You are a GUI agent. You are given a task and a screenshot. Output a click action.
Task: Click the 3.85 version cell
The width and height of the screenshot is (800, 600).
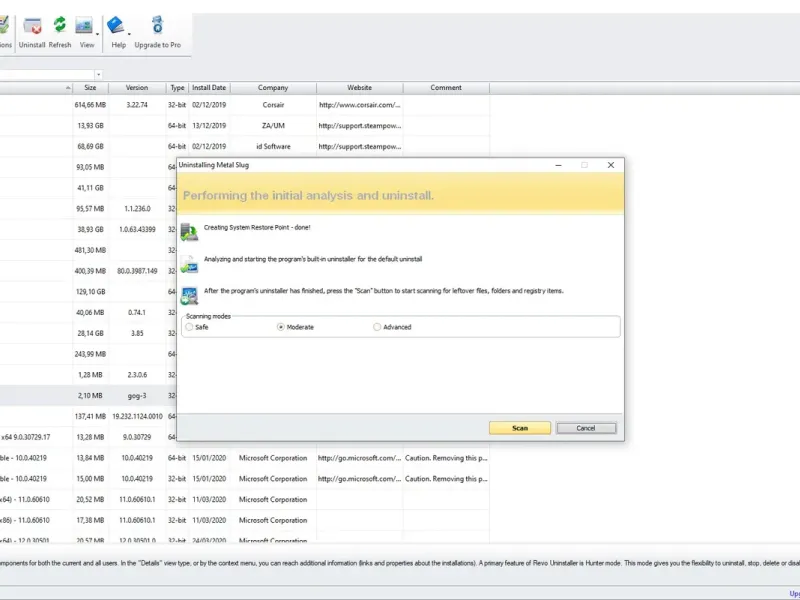tap(137, 333)
